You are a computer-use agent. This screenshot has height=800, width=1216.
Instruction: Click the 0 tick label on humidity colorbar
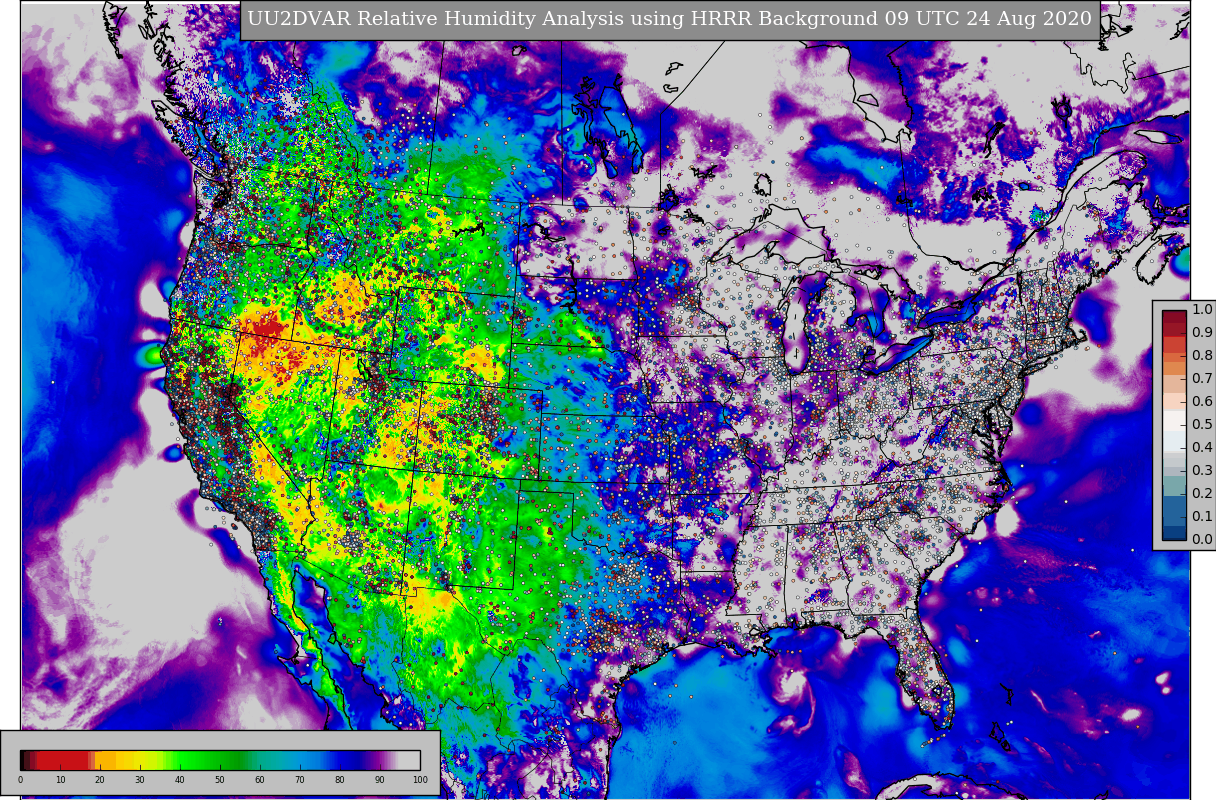coord(20,779)
